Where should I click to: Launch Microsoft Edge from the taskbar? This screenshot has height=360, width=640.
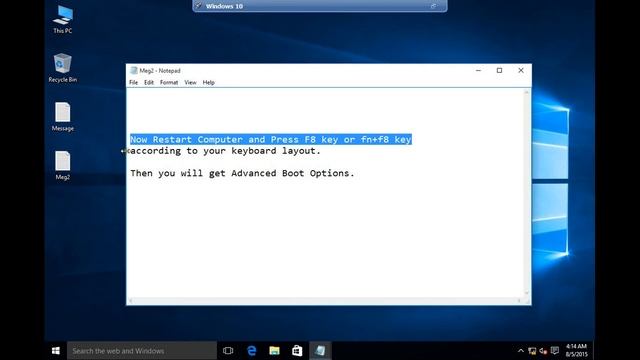(x=252, y=351)
